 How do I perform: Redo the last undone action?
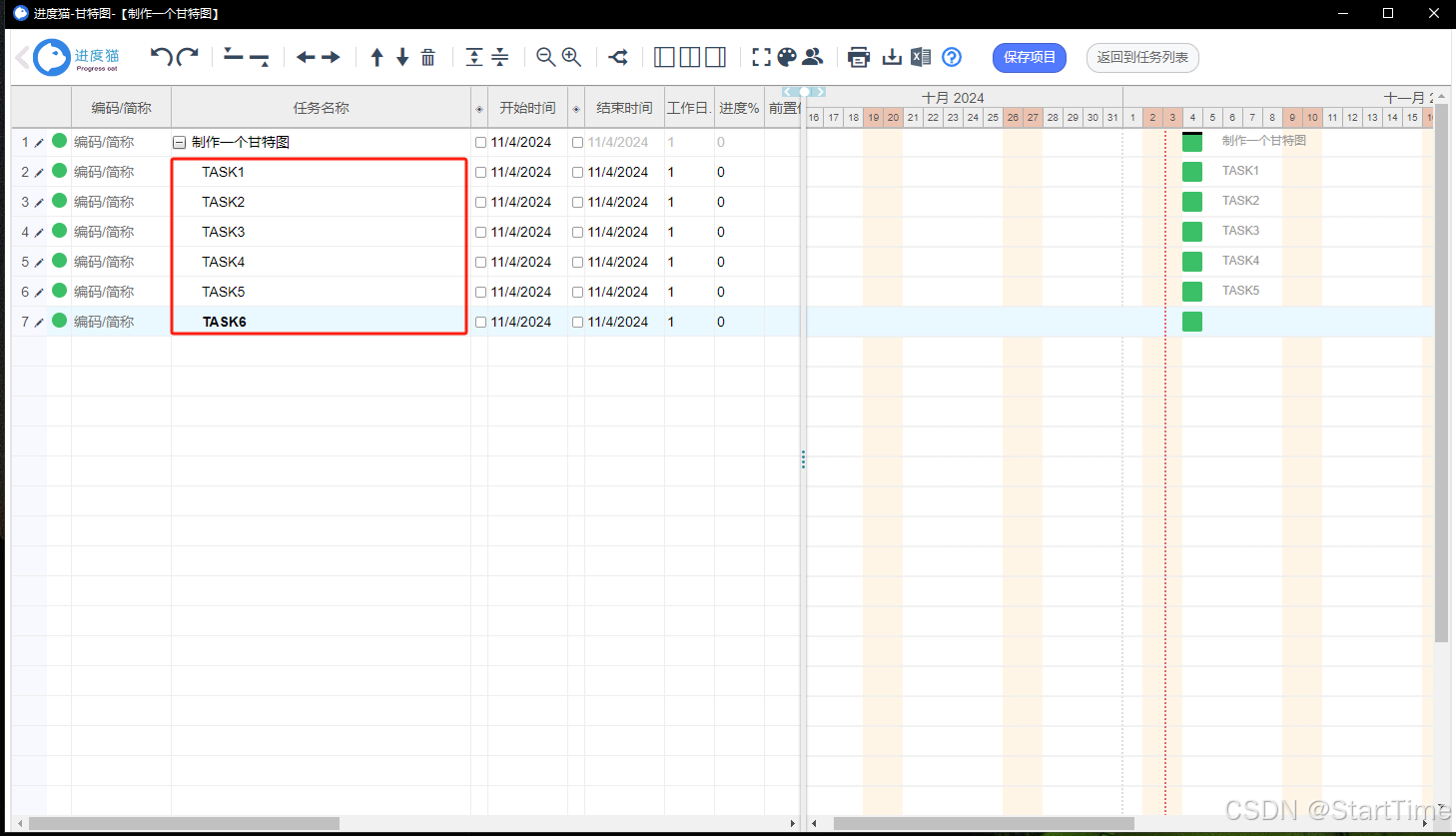[187, 56]
